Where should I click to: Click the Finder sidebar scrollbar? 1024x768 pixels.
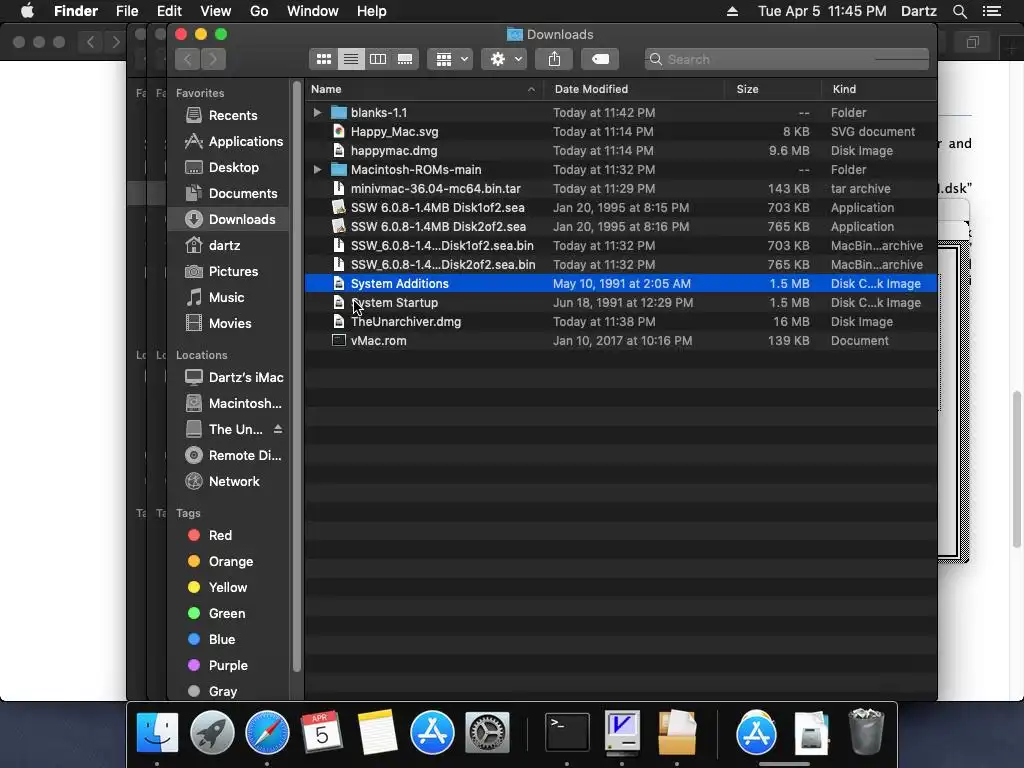click(296, 376)
